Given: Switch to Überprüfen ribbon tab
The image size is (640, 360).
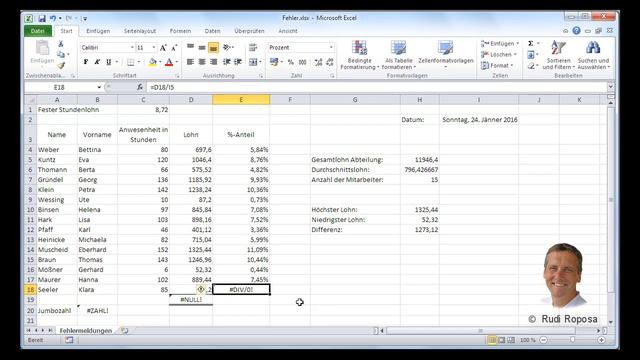Looking at the screenshot, I should pyautogui.click(x=249, y=31).
